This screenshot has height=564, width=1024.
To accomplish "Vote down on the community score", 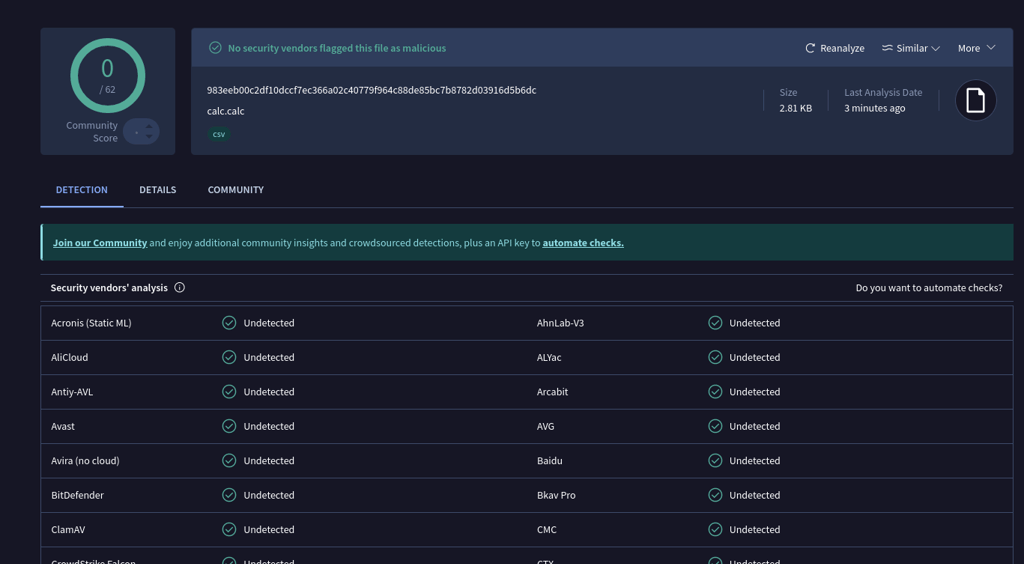I will pos(149,136).
